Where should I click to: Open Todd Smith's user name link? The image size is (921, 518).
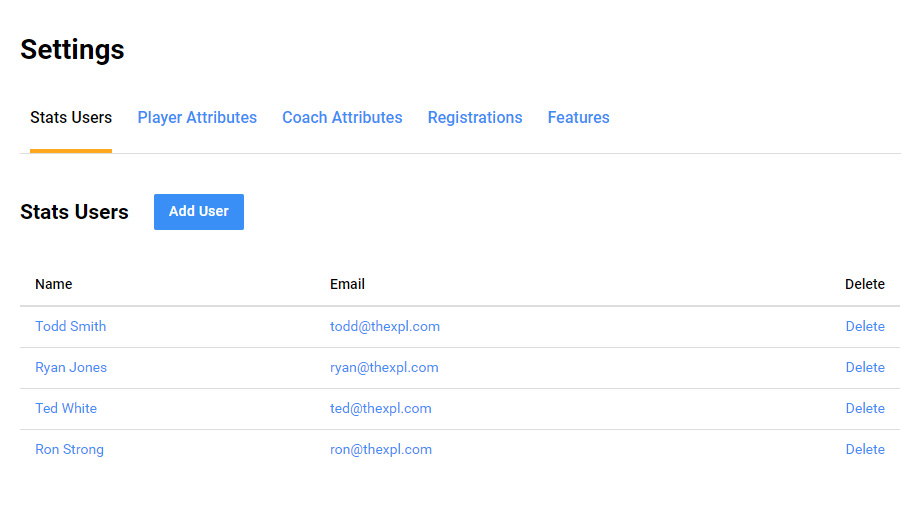[70, 326]
